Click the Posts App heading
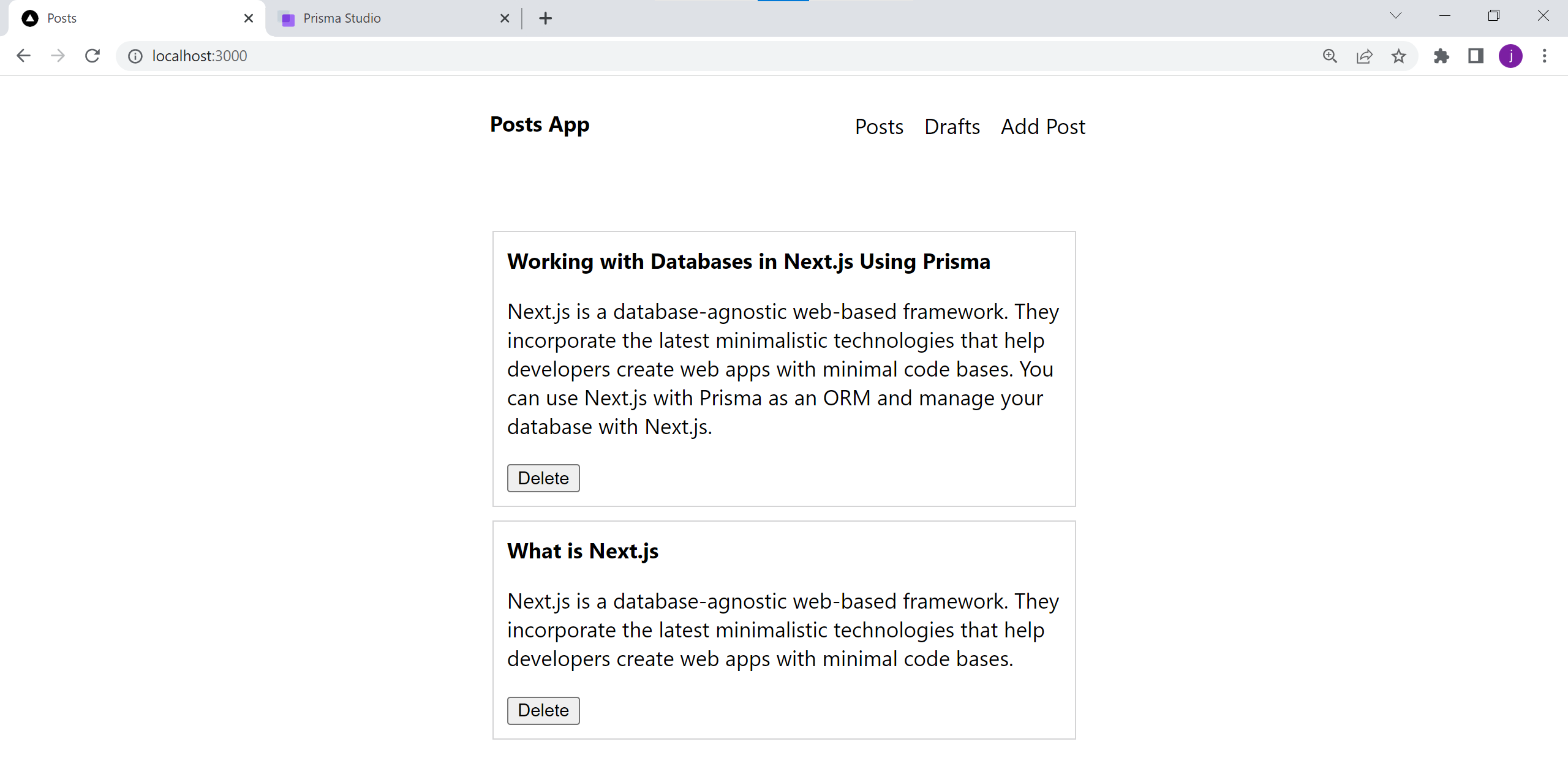Viewport: 1568px width, 758px height. (540, 124)
